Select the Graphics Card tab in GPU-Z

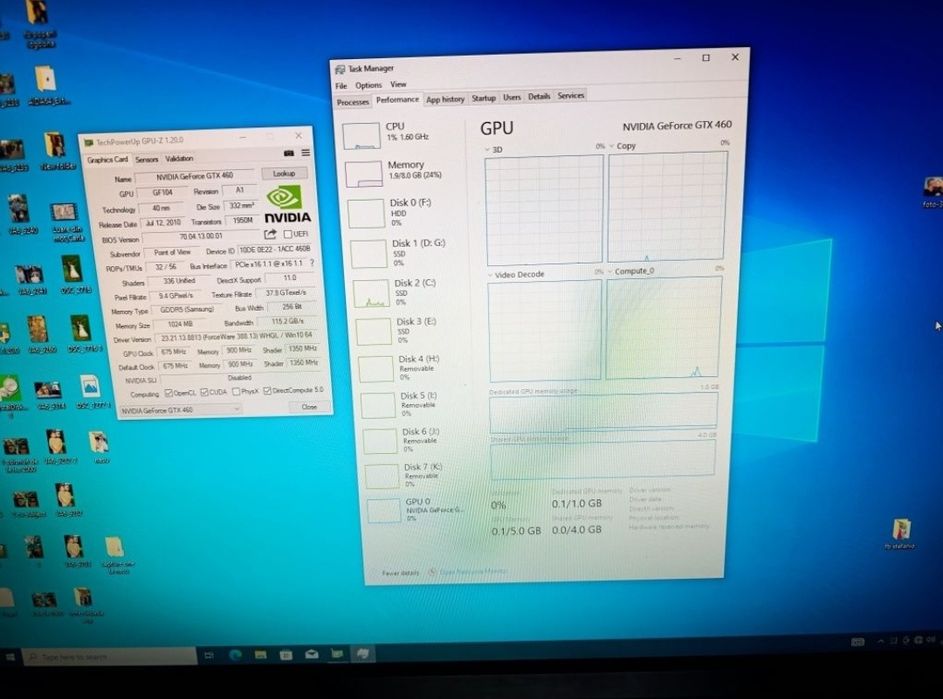click(x=108, y=160)
